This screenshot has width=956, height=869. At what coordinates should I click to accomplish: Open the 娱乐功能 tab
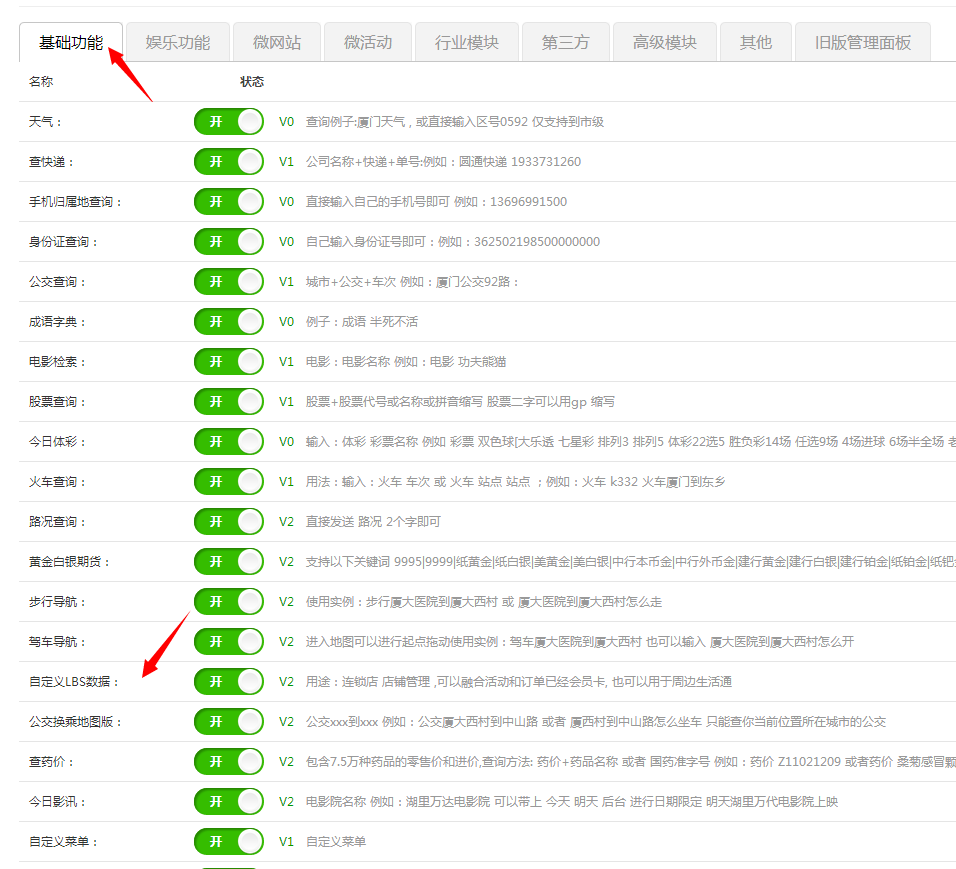click(178, 42)
